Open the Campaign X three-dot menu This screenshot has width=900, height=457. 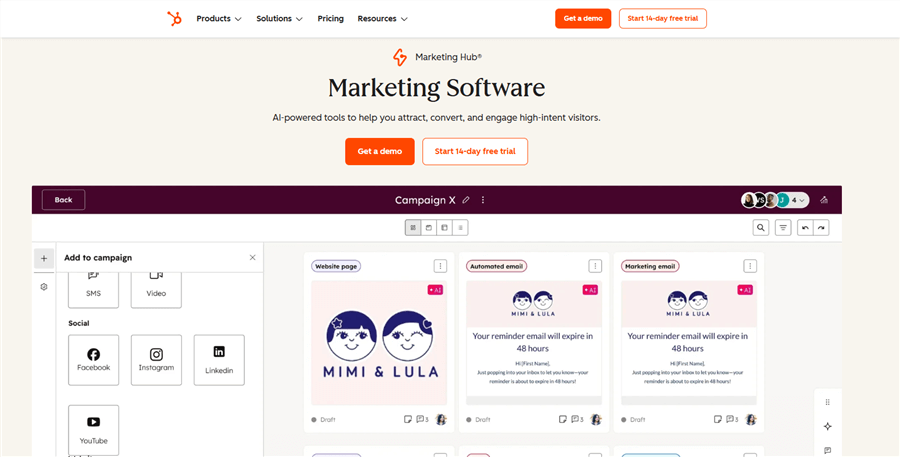coord(483,200)
